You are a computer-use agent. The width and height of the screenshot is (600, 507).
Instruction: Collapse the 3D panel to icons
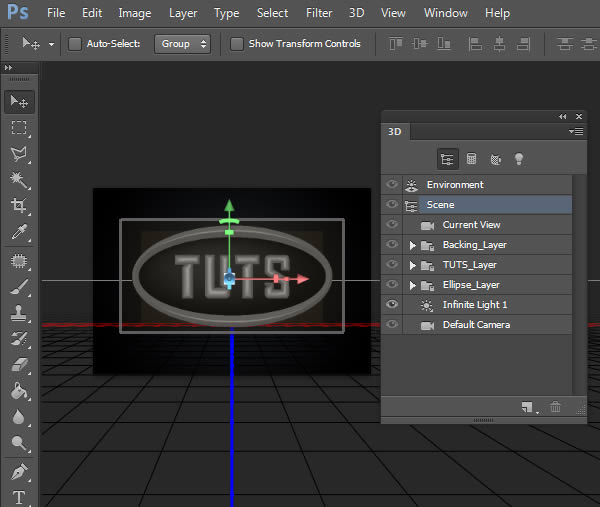(562, 116)
